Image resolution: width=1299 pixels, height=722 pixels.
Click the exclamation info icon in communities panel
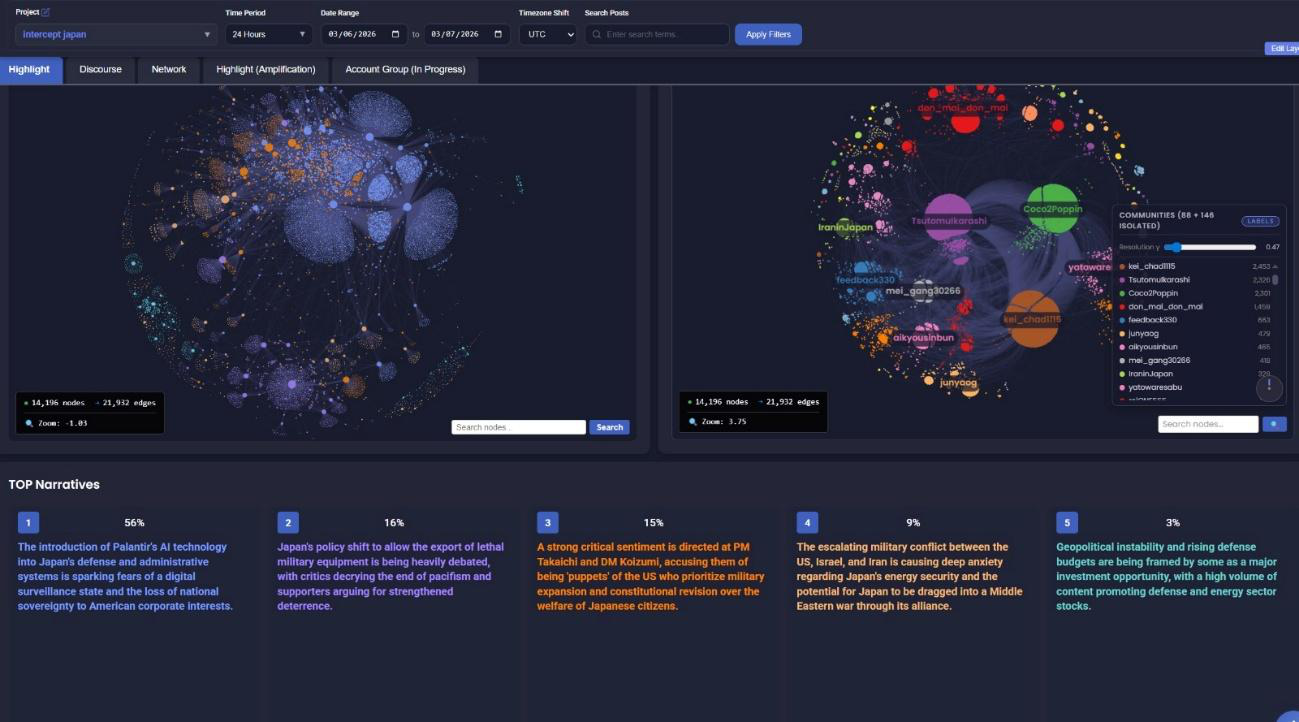point(1269,387)
